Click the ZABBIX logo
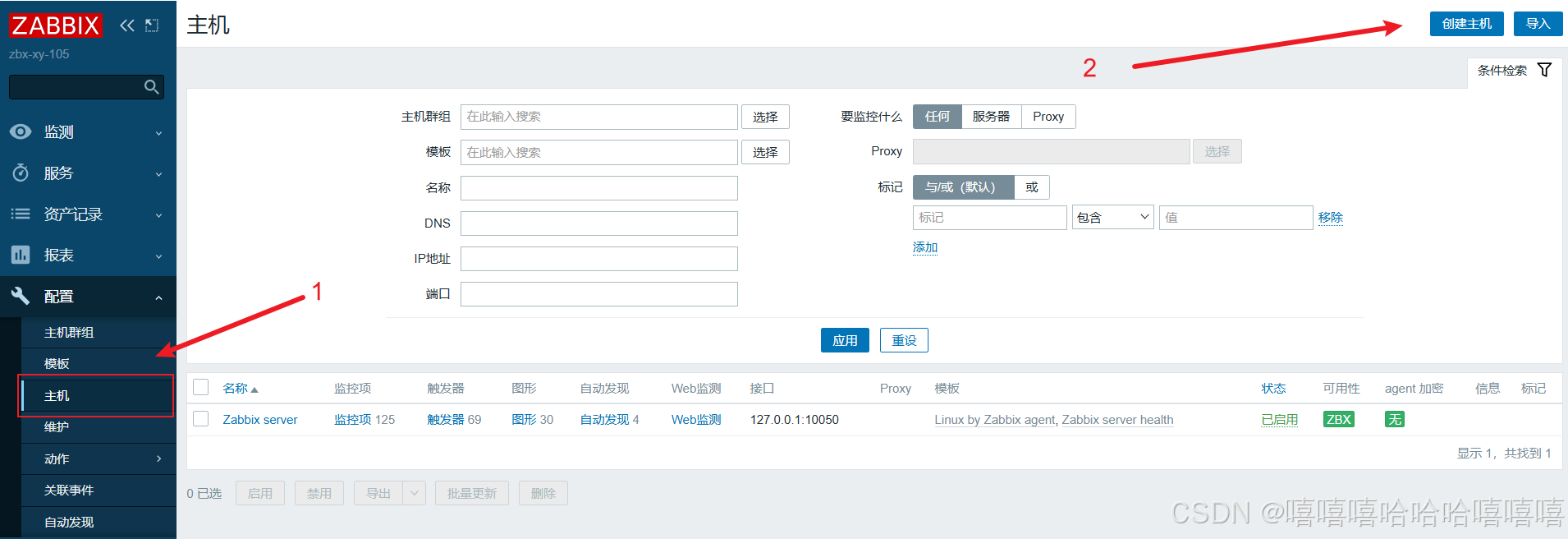This screenshot has height=539, width=1568. [x=56, y=25]
